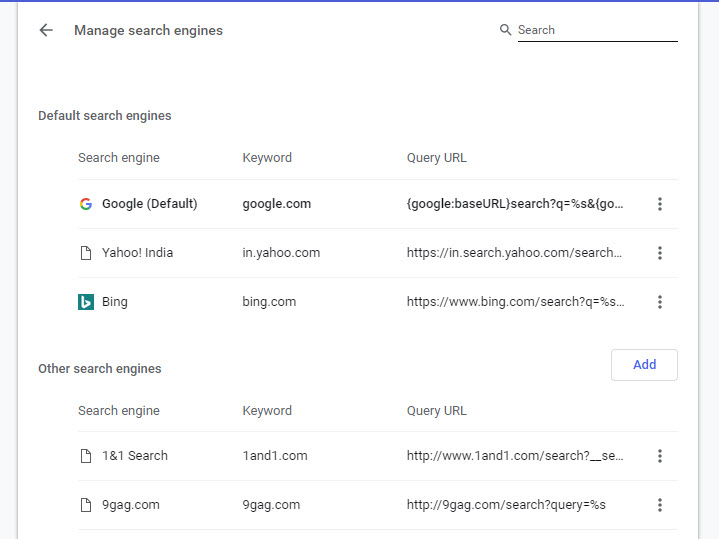Click Search engine header in default section

(x=119, y=158)
